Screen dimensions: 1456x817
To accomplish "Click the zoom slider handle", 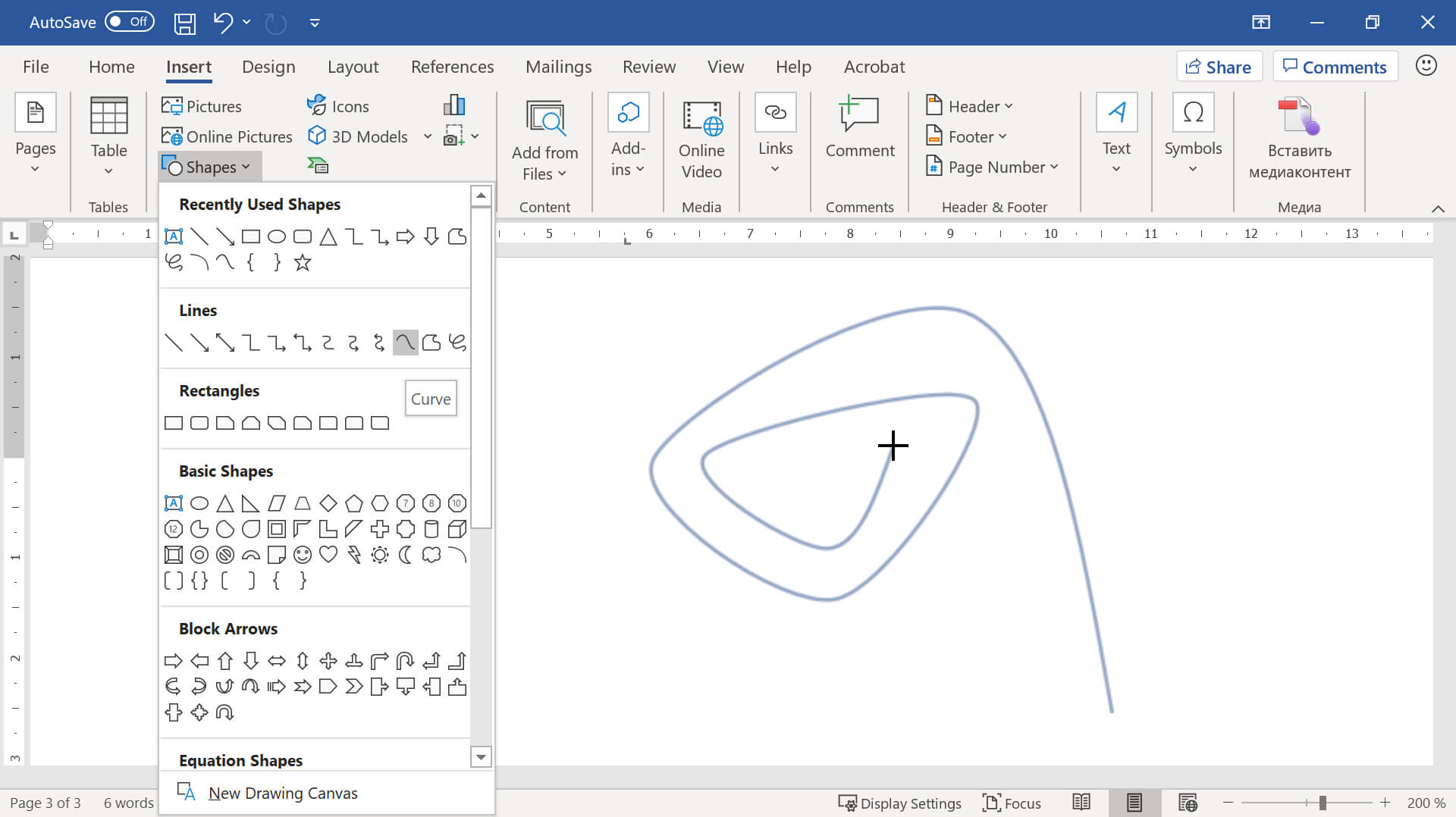I will tap(1322, 803).
